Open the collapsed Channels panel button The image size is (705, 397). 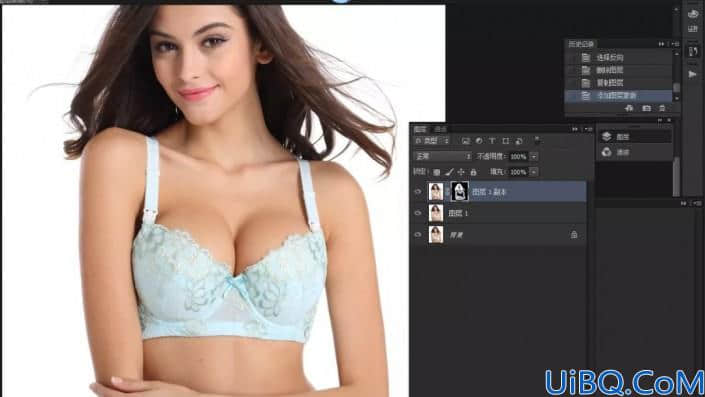coord(635,152)
